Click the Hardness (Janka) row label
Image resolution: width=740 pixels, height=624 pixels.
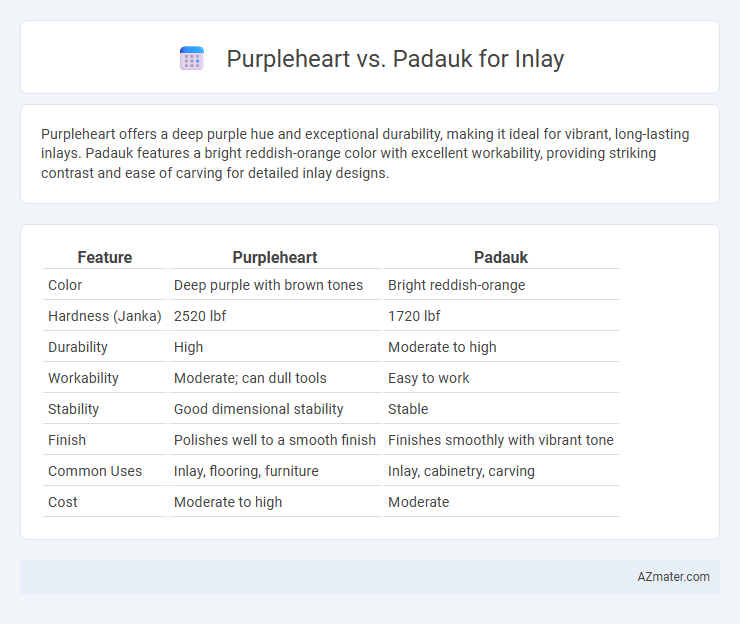[105, 316]
